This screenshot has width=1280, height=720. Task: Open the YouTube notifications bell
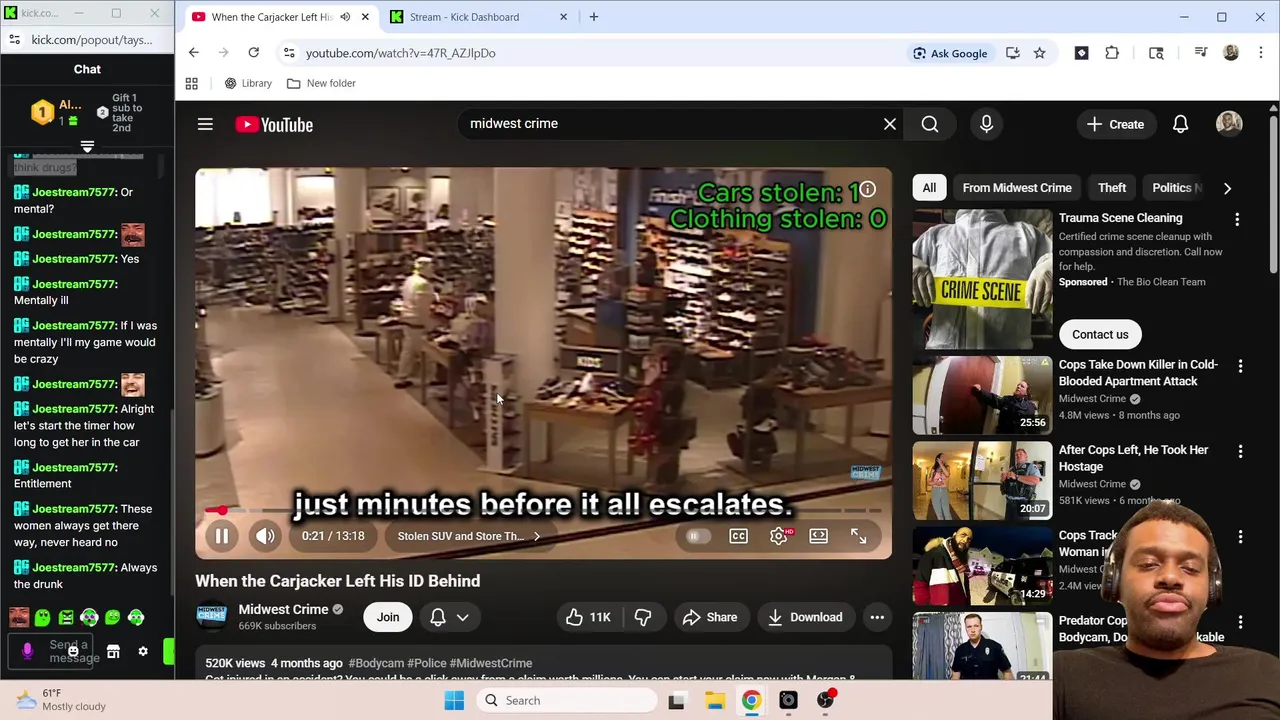[x=1180, y=124]
